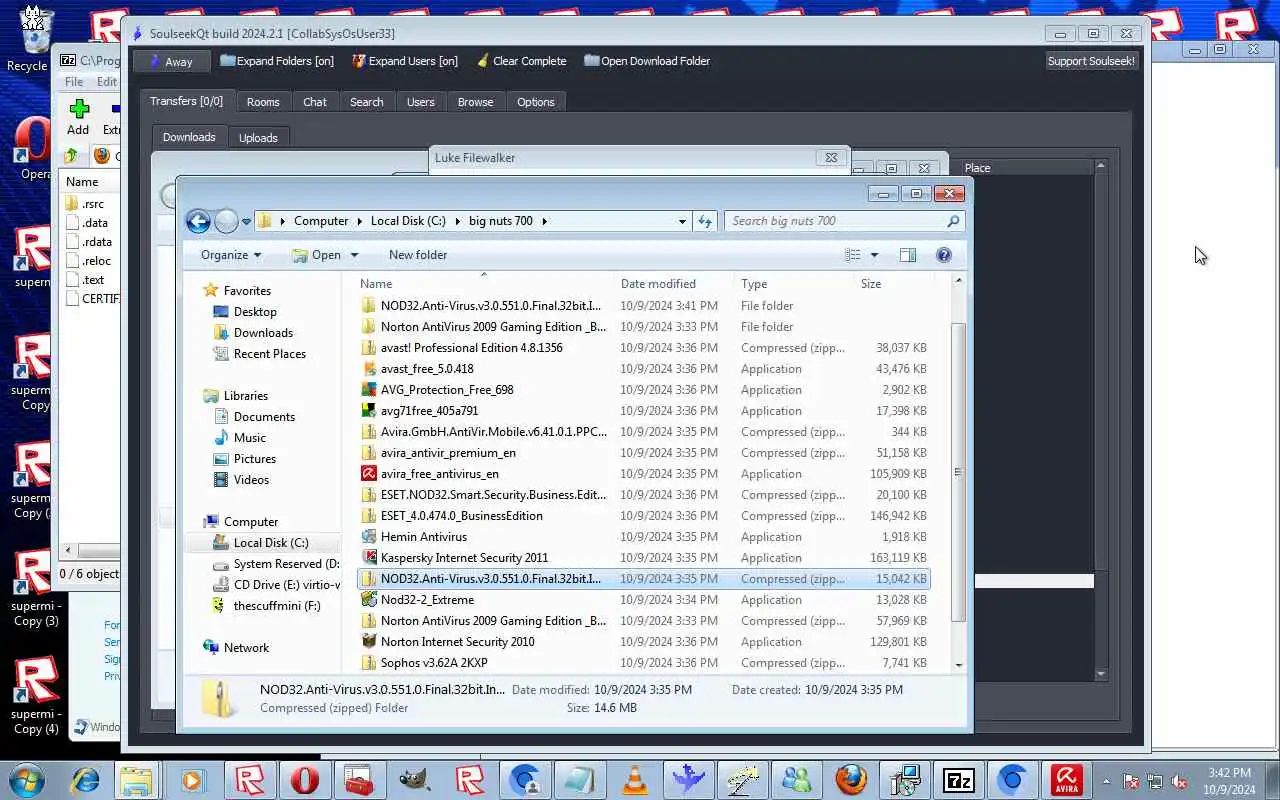
Task: Open Opera browser from the taskbar
Action: (305, 780)
